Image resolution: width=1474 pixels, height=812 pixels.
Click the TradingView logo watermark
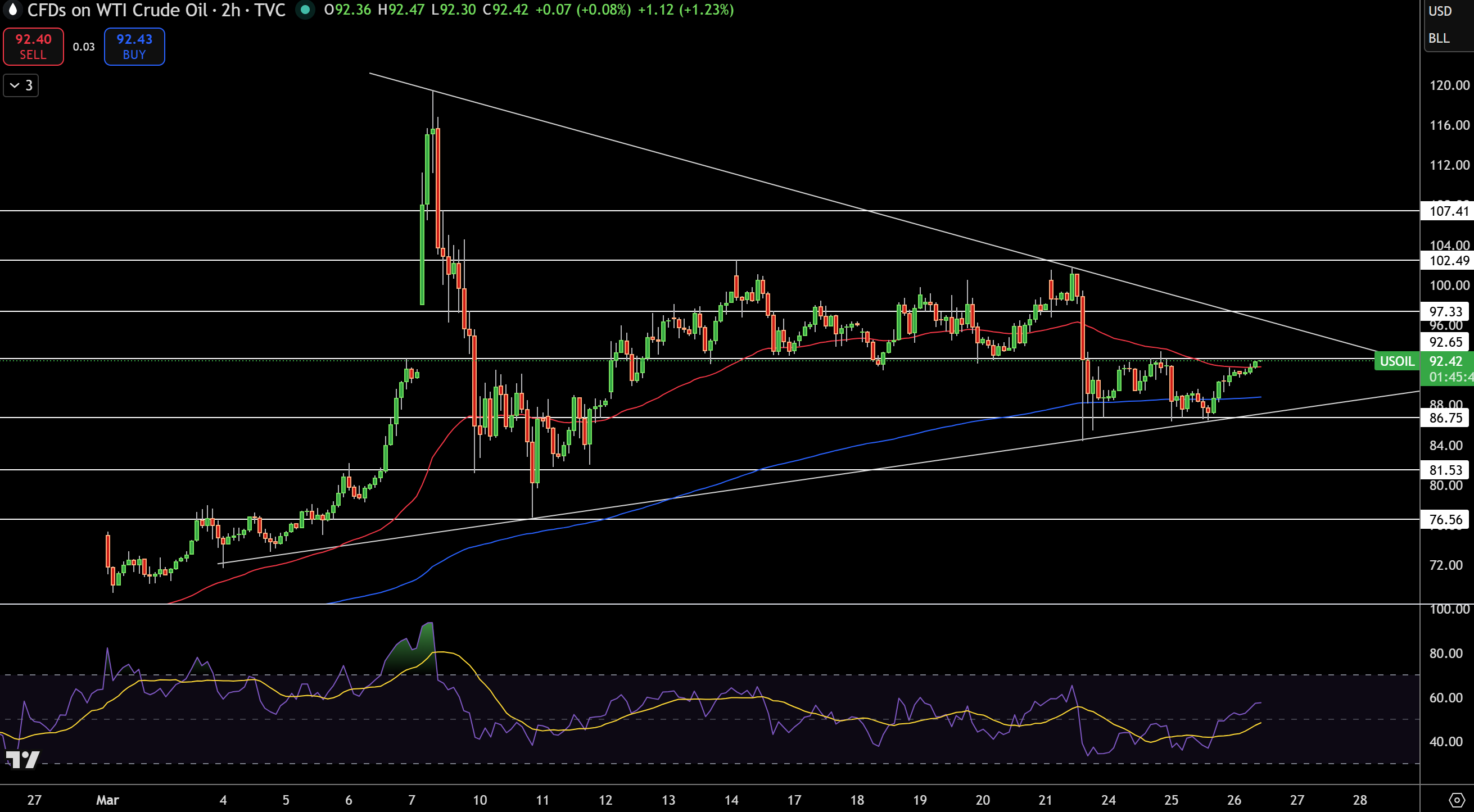(x=22, y=760)
